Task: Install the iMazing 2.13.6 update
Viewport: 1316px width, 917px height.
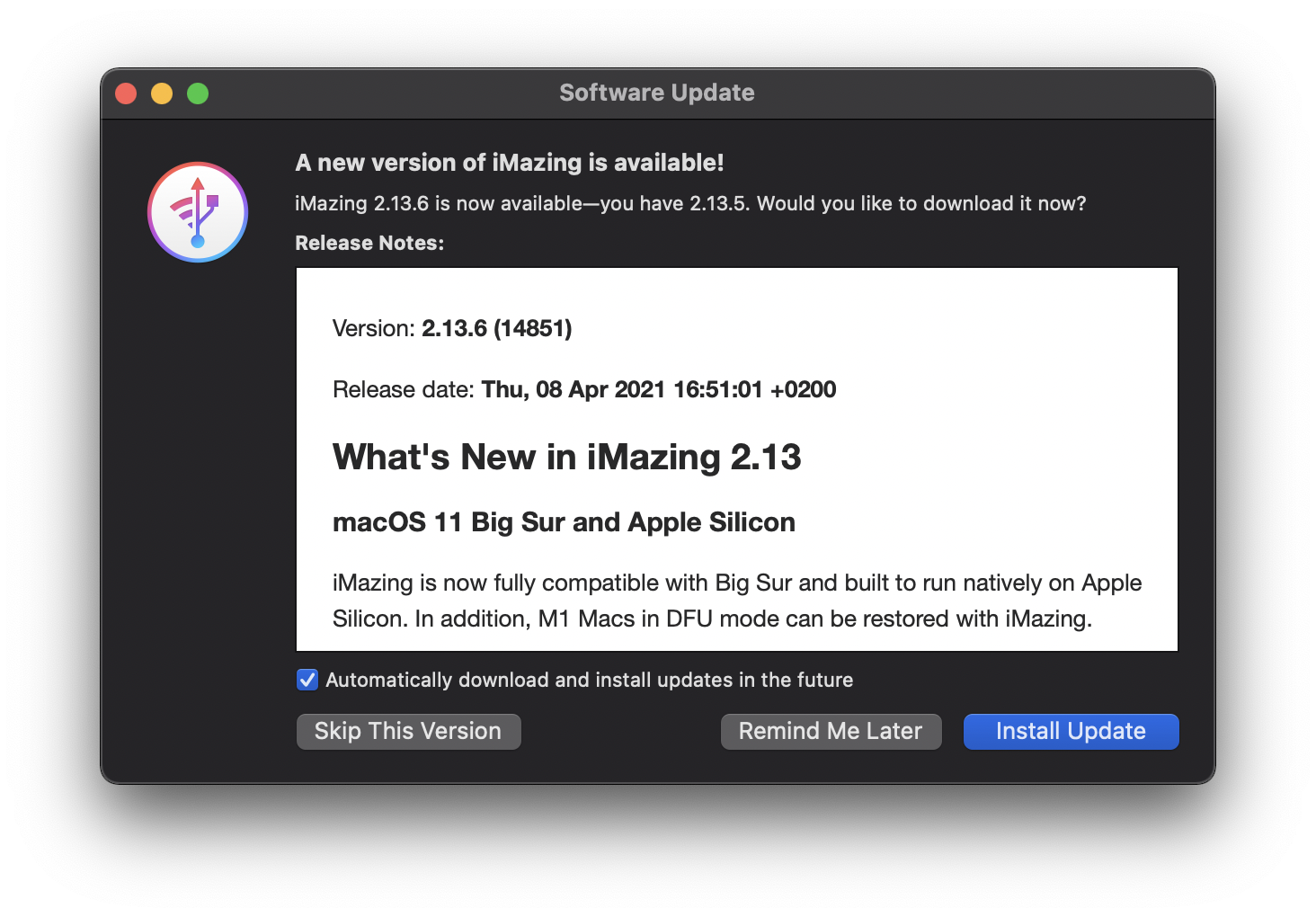Action: [1071, 732]
